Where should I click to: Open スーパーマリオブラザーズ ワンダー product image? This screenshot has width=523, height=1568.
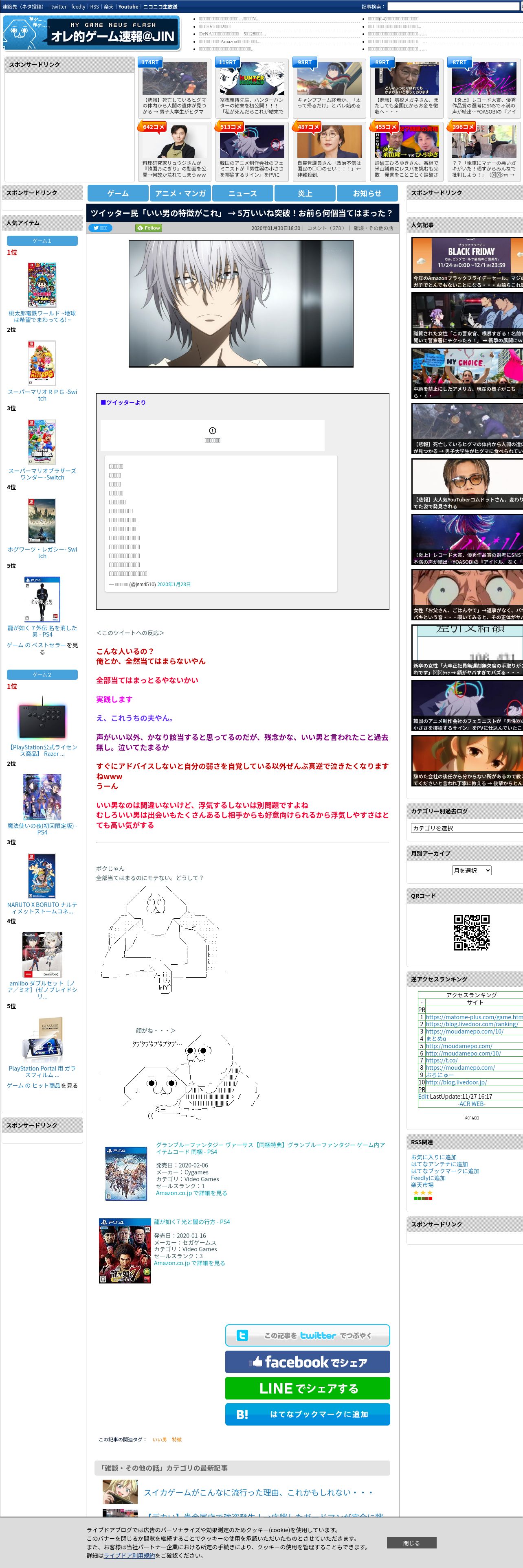click(x=42, y=442)
